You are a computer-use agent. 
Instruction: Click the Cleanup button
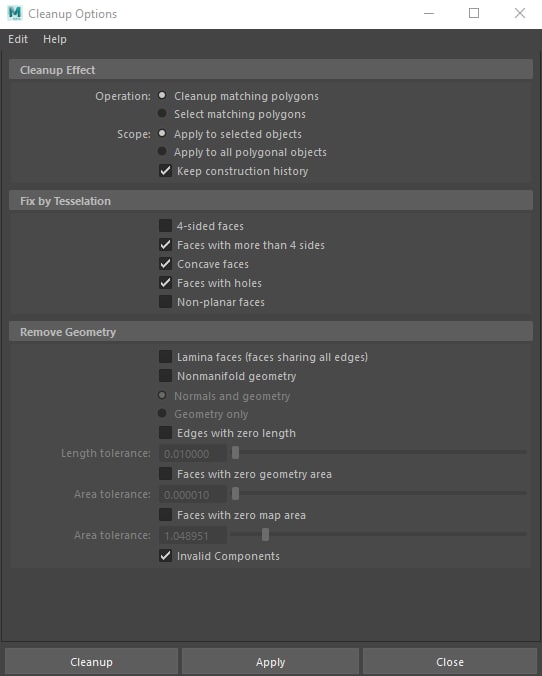tap(91, 662)
